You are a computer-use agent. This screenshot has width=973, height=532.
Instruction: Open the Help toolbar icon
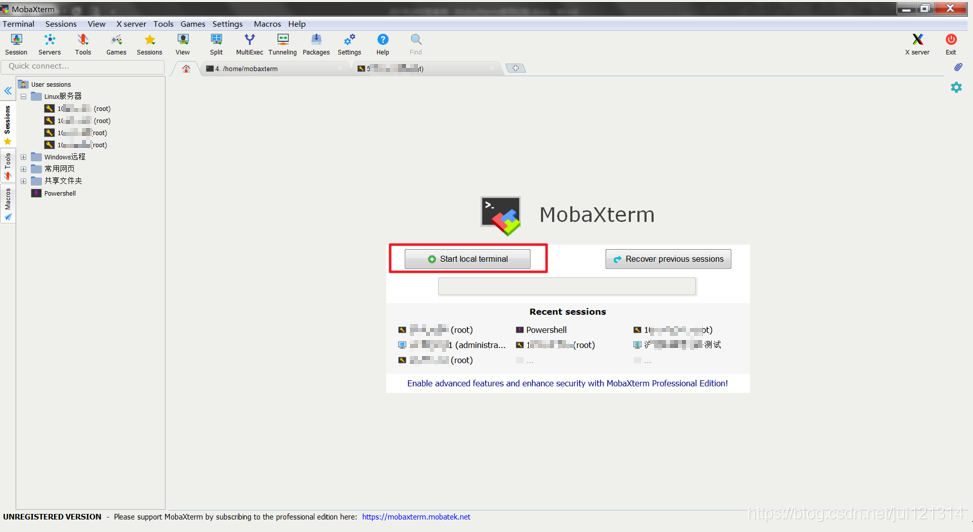pos(383,45)
